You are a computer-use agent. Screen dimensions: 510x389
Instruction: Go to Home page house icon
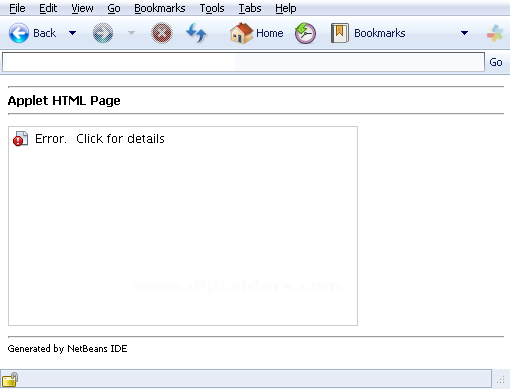coord(241,33)
